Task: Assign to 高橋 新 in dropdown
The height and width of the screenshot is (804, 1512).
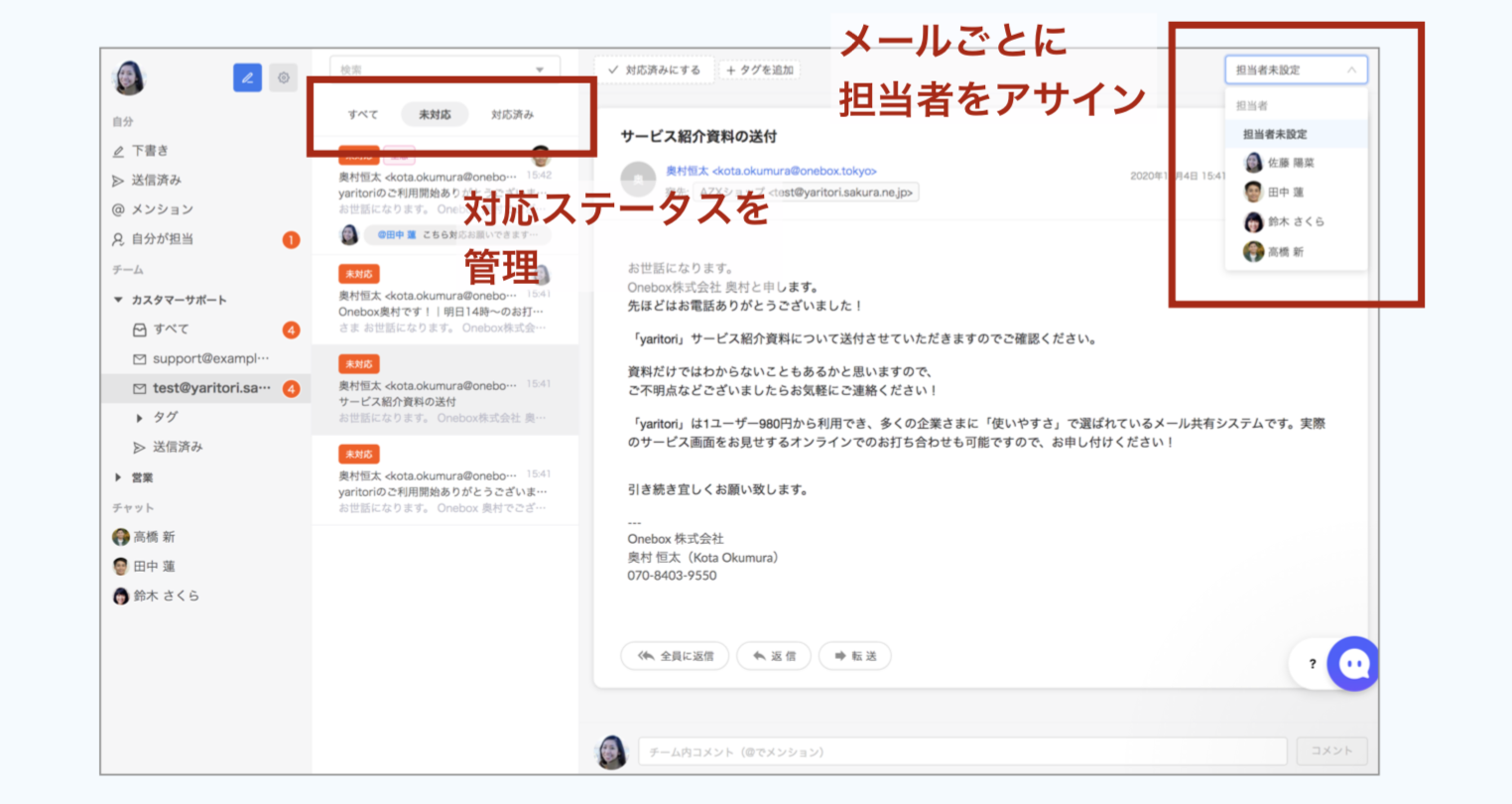Action: point(1296,252)
